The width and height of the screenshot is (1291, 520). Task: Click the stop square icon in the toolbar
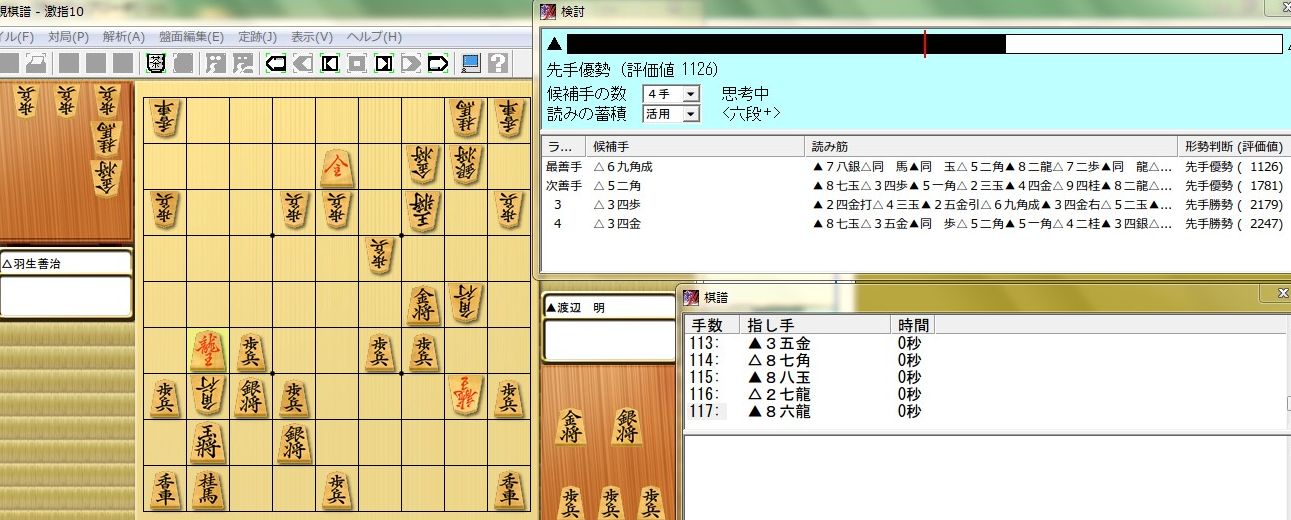pyautogui.click(x=357, y=64)
